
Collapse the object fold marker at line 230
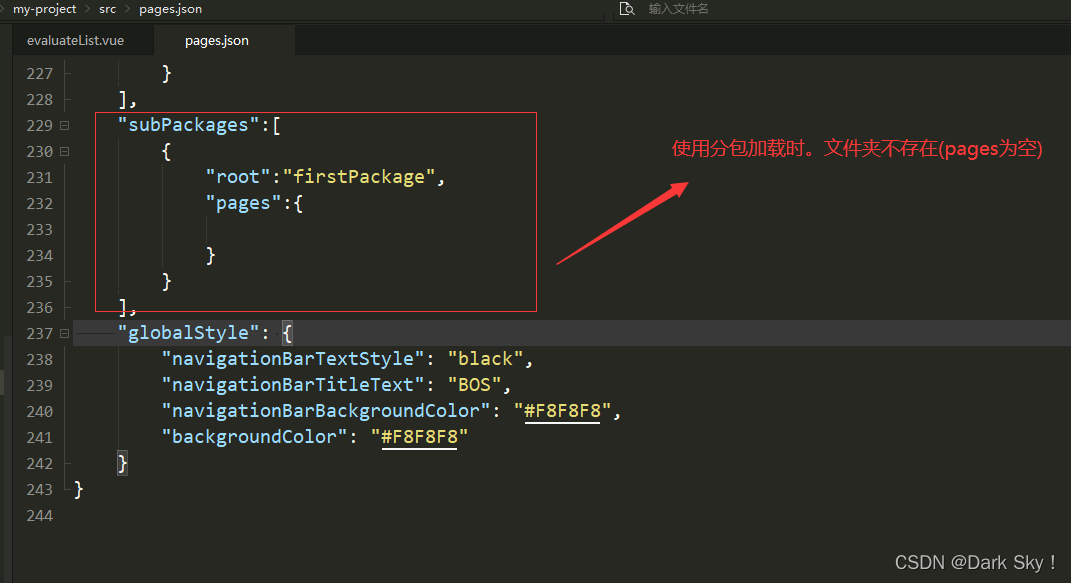pos(62,151)
